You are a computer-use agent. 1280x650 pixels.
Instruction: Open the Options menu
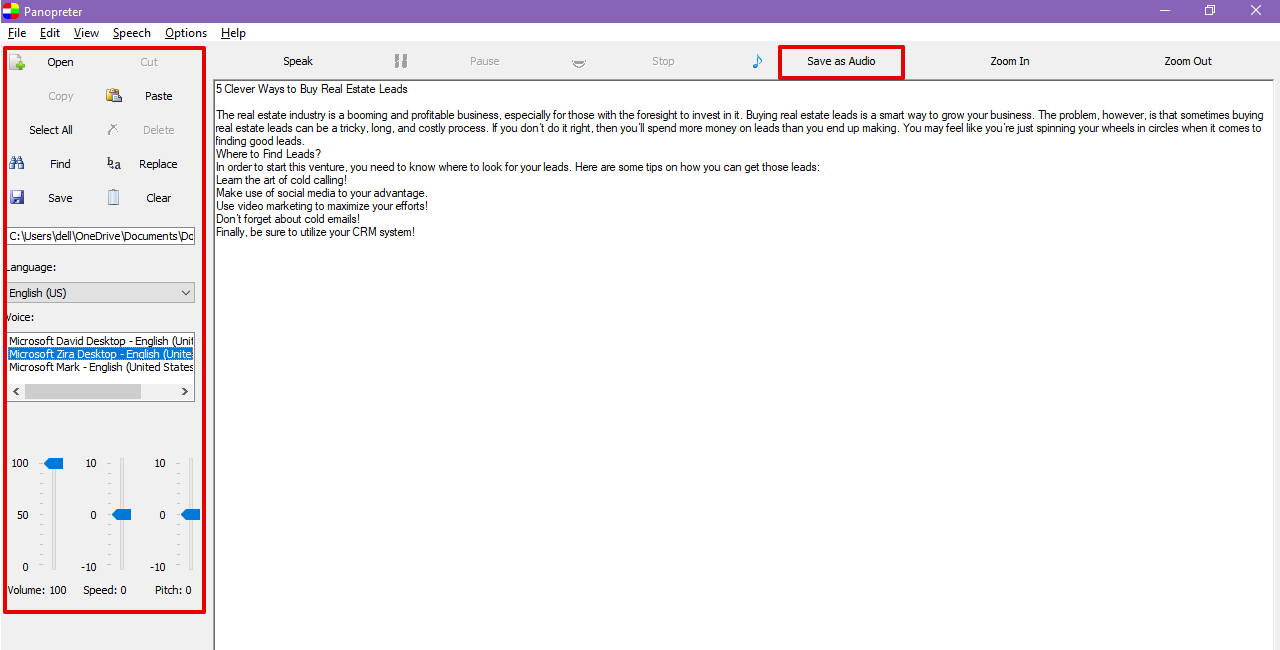186,33
